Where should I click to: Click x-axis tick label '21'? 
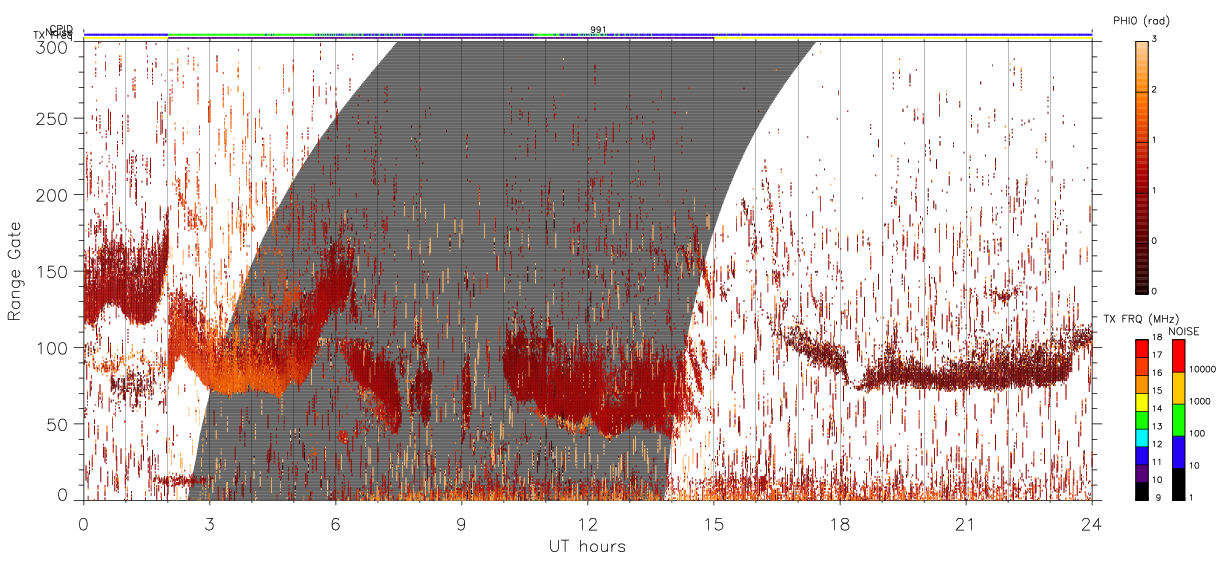966,524
